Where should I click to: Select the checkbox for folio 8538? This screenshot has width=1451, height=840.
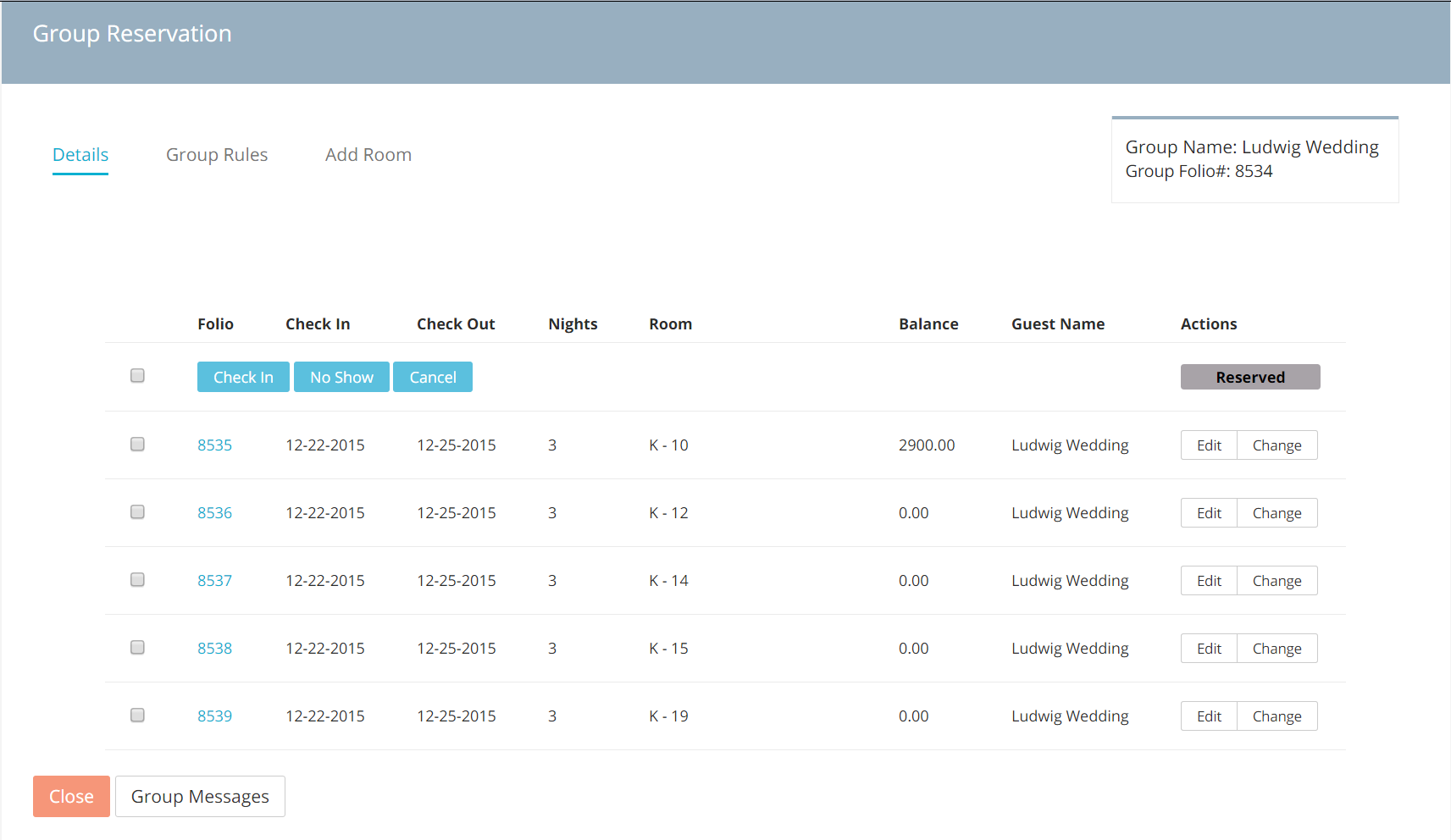point(137,648)
